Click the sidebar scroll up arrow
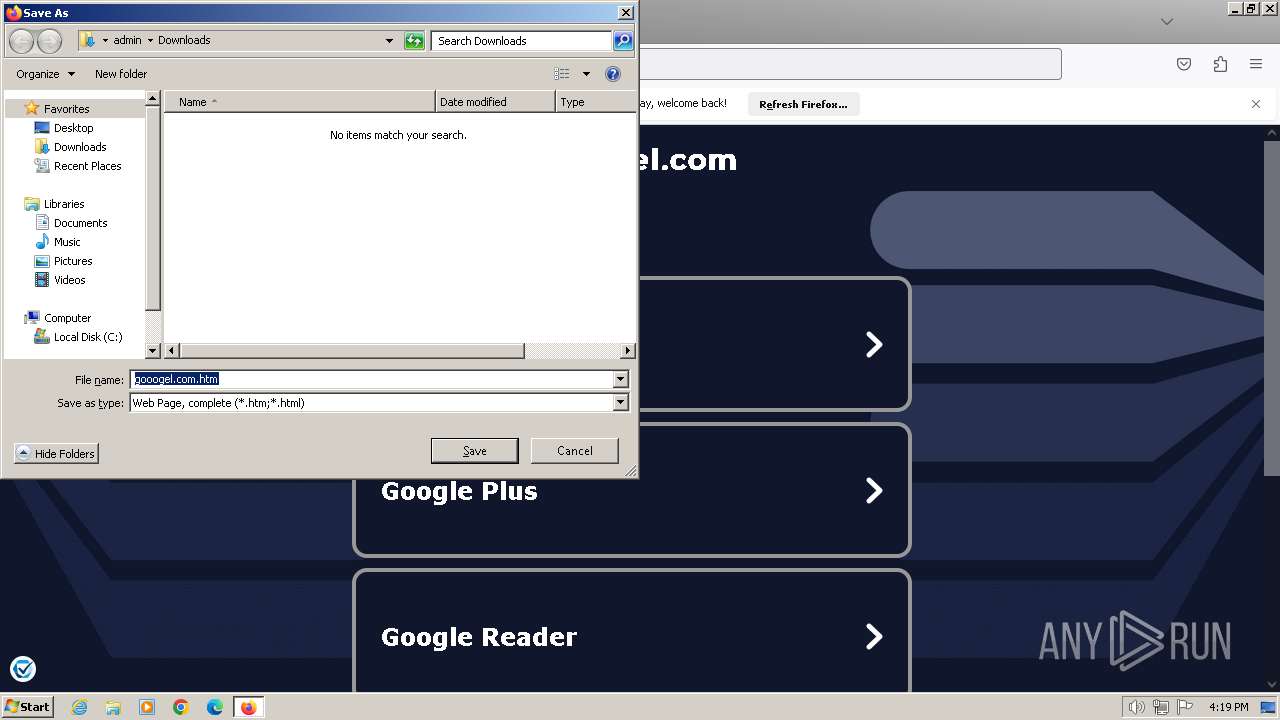1280x720 pixels. pos(153,99)
